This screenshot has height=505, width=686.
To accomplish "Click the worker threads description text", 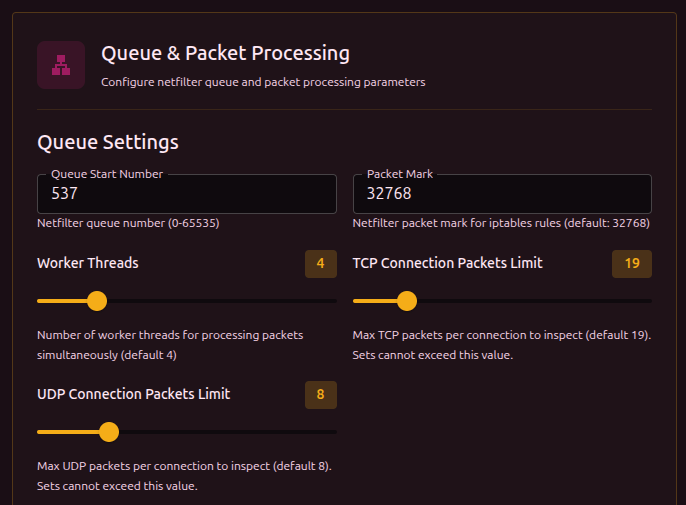I will (170, 344).
